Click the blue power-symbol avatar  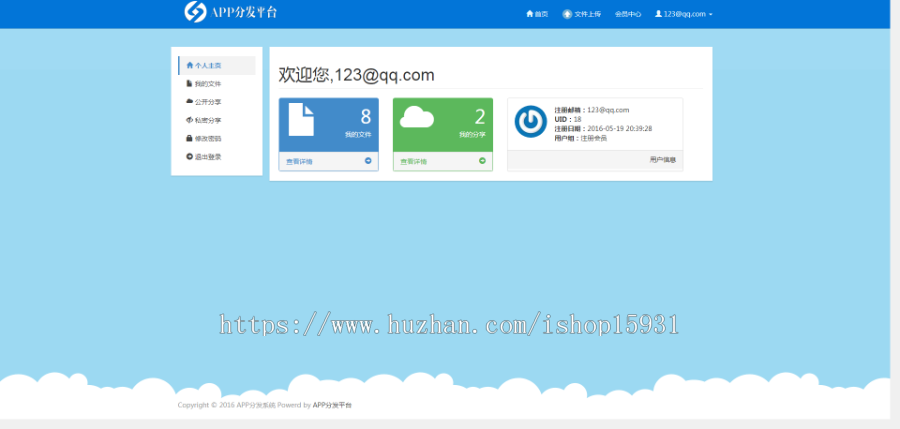click(x=530, y=121)
